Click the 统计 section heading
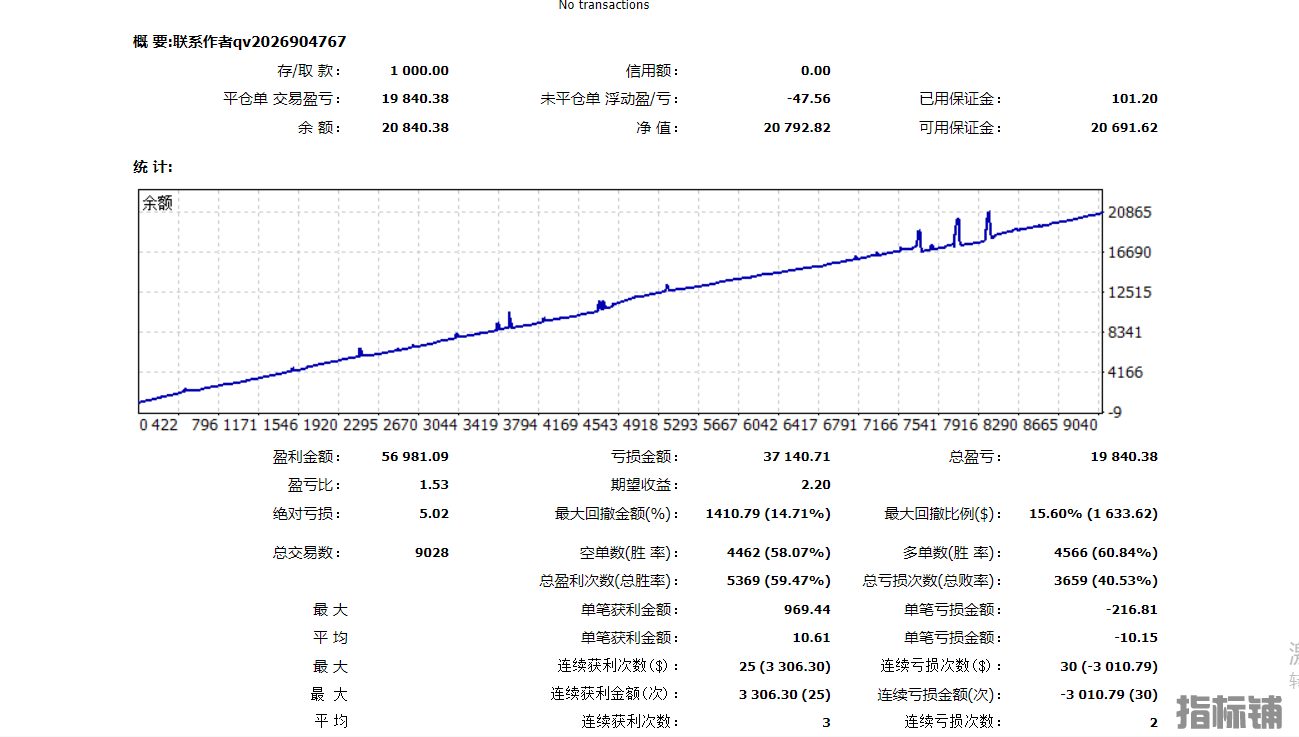1299x737 pixels. pyautogui.click(x=153, y=167)
